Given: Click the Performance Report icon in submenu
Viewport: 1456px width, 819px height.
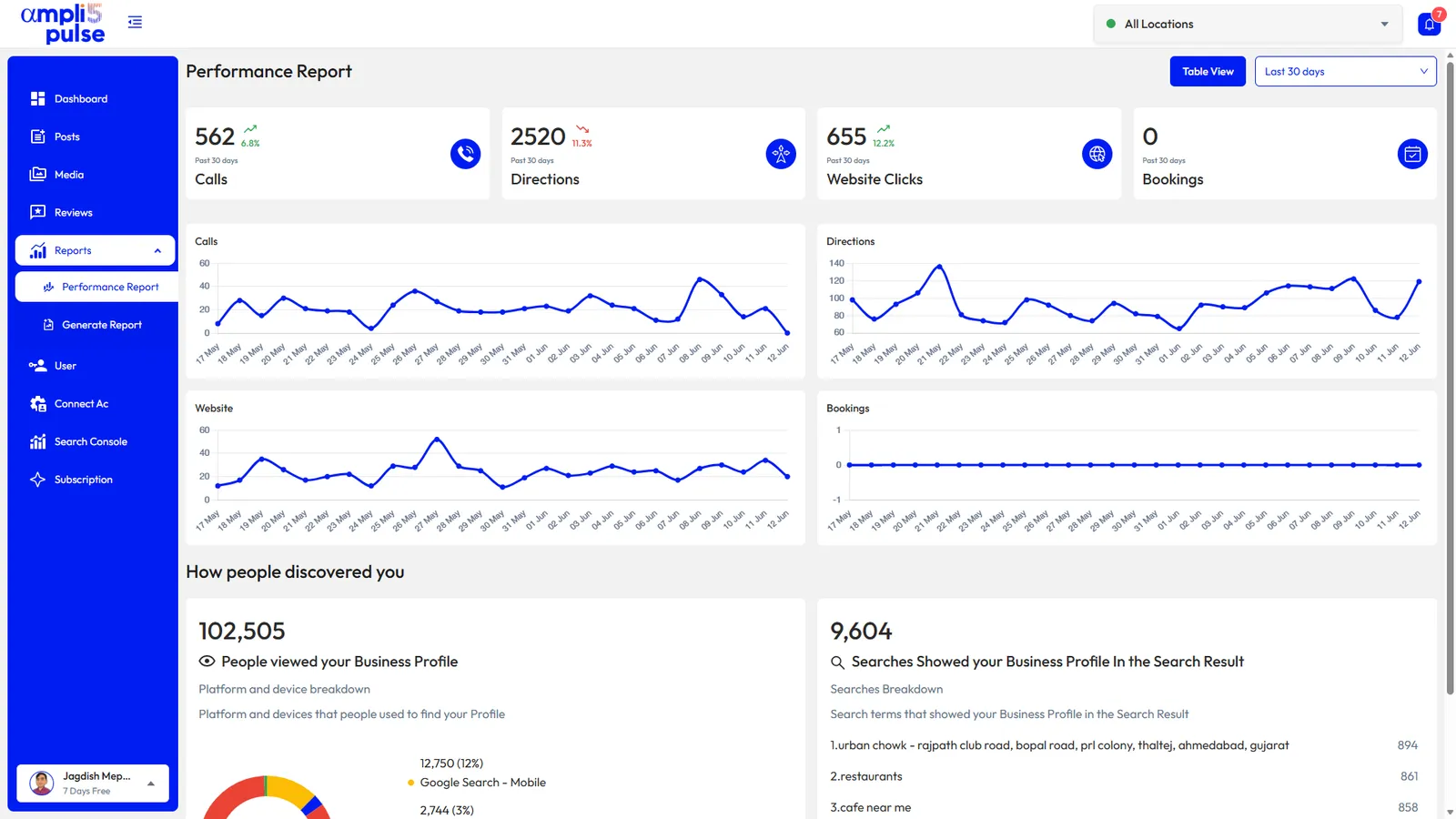Looking at the screenshot, I should pos(48,287).
